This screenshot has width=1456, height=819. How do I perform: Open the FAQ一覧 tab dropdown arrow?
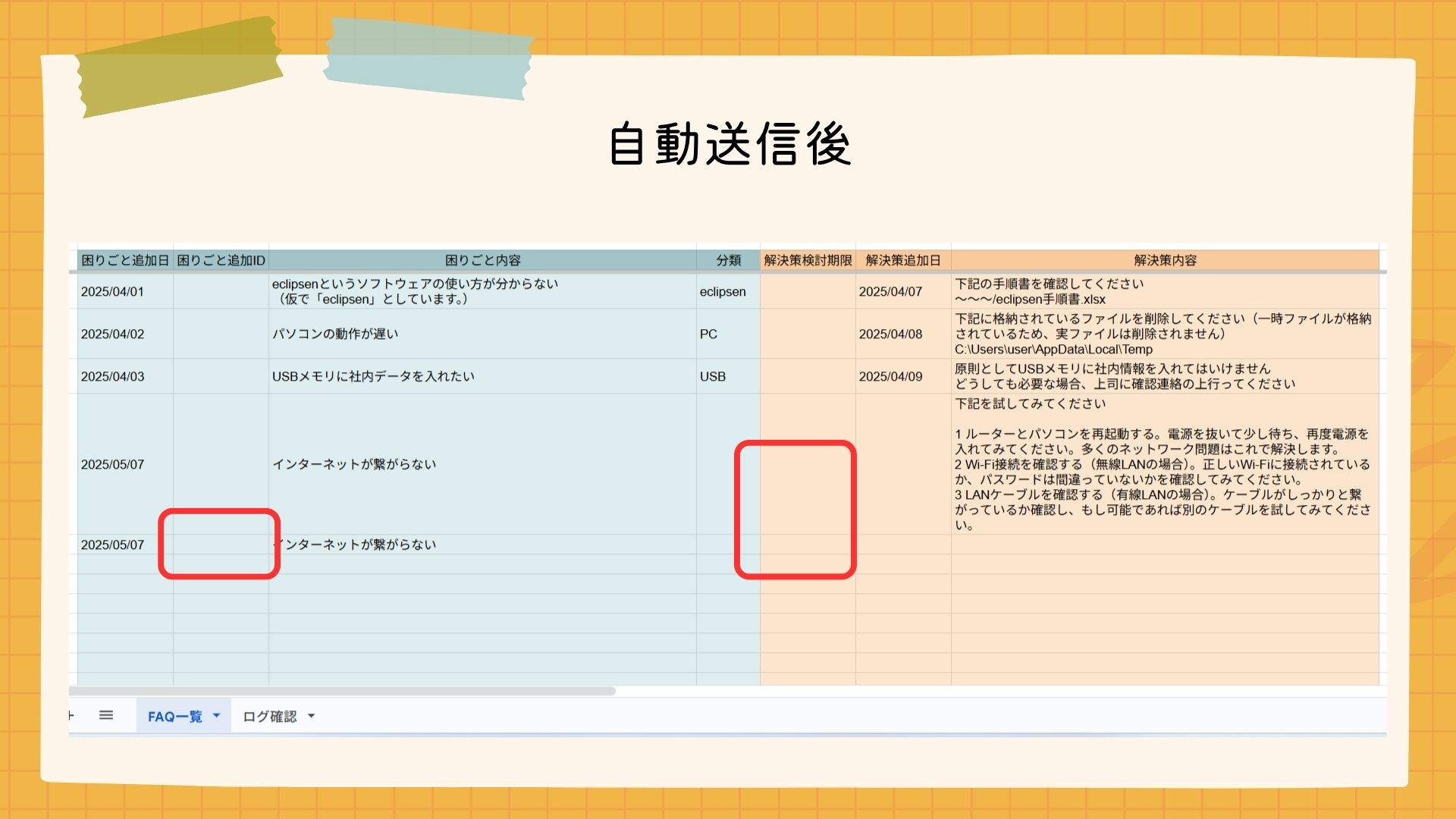(217, 715)
